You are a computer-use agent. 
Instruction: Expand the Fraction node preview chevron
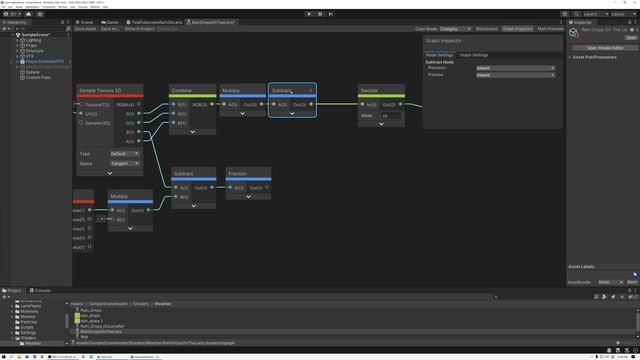[249, 197]
